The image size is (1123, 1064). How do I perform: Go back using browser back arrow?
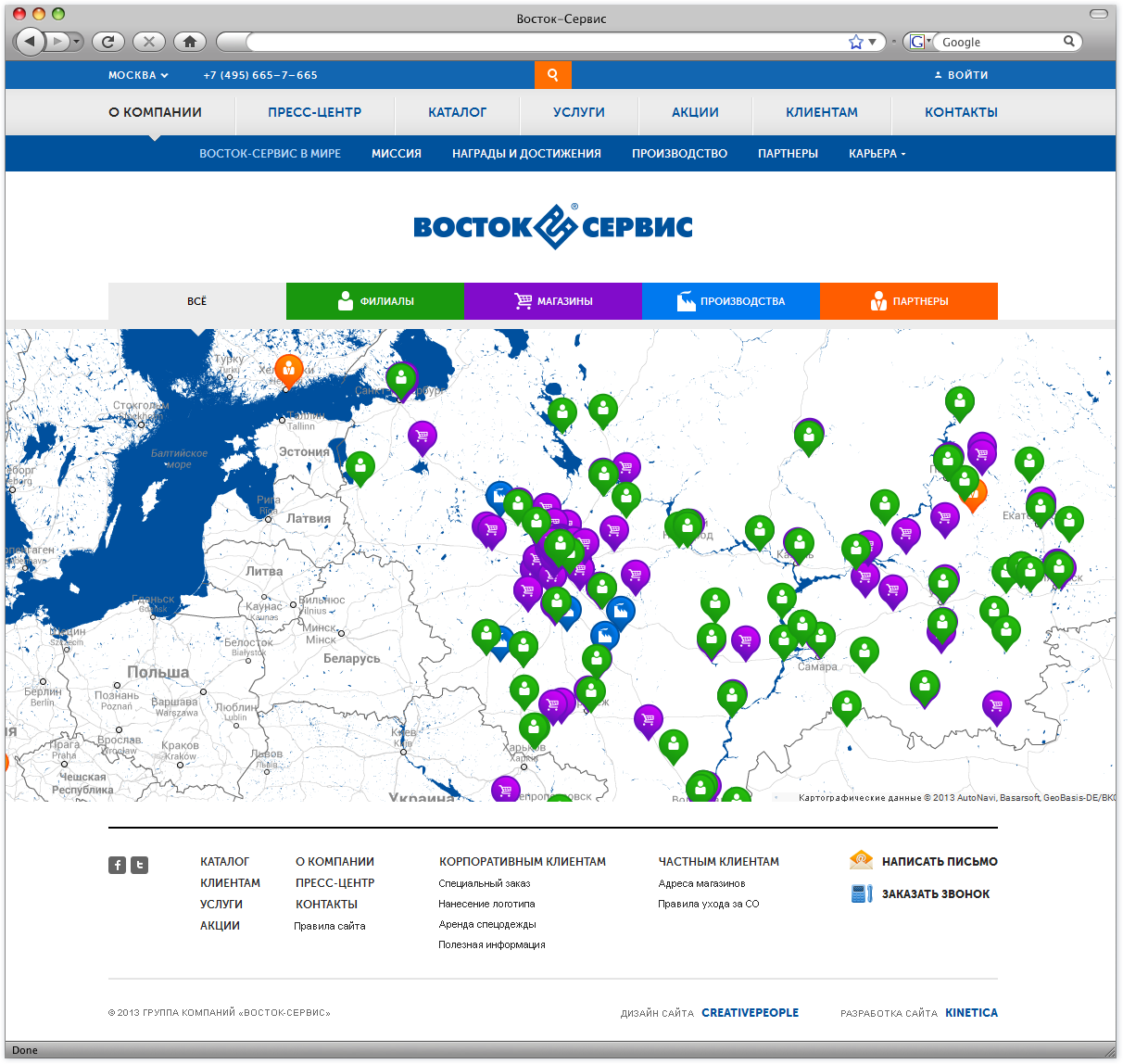30,42
